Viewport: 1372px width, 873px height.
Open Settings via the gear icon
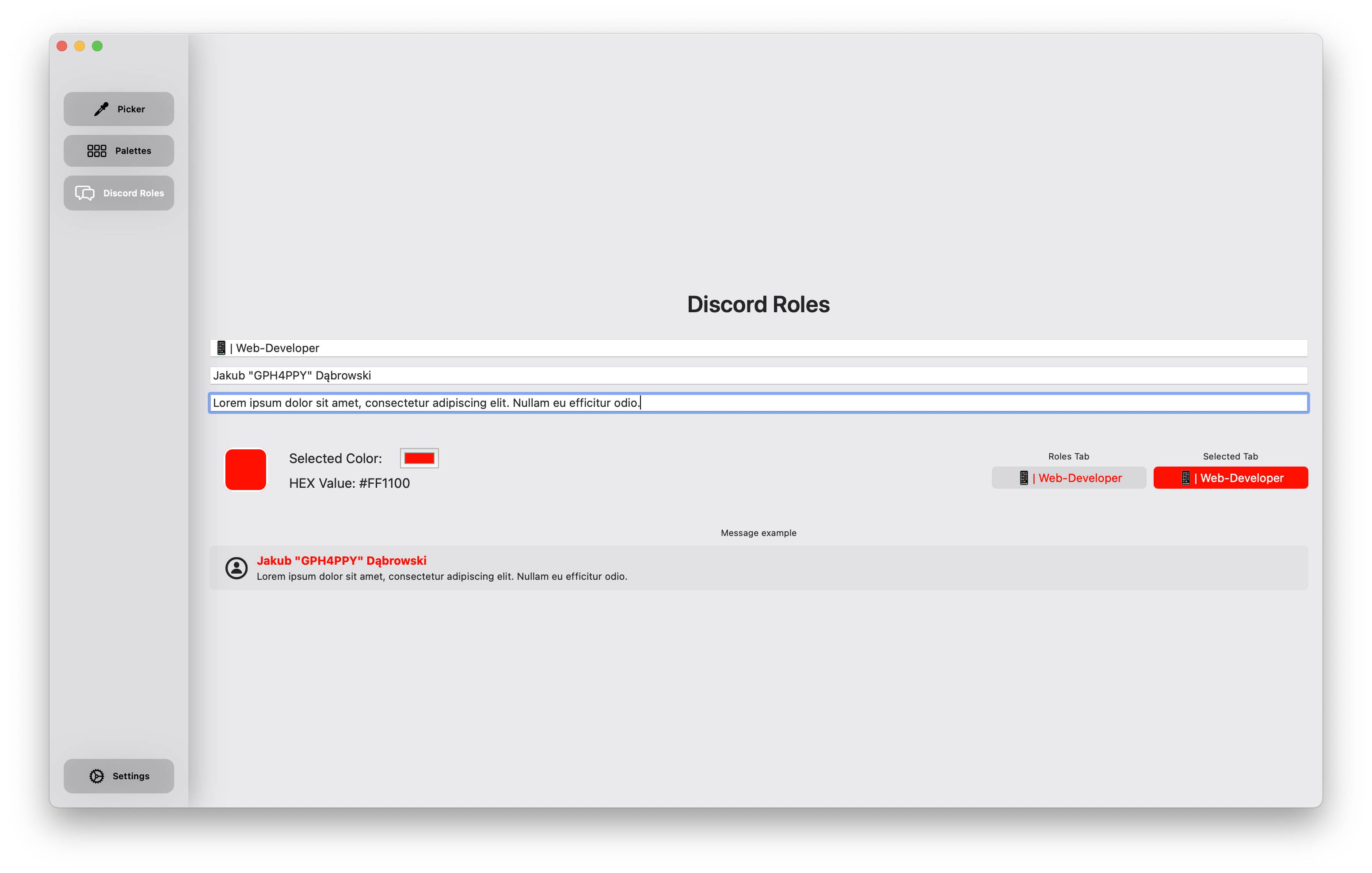[x=96, y=776]
